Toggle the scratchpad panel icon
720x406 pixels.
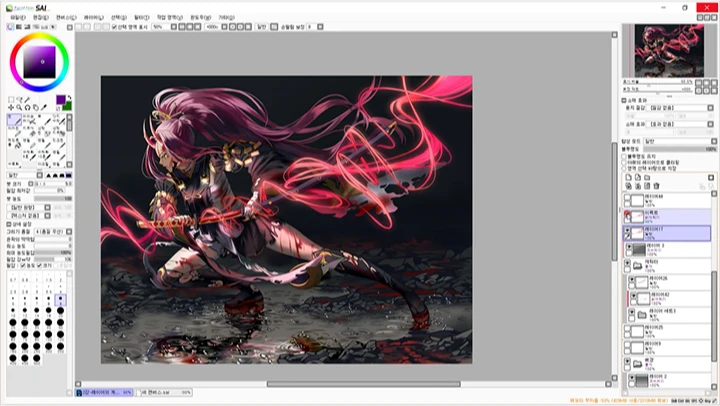(53, 27)
